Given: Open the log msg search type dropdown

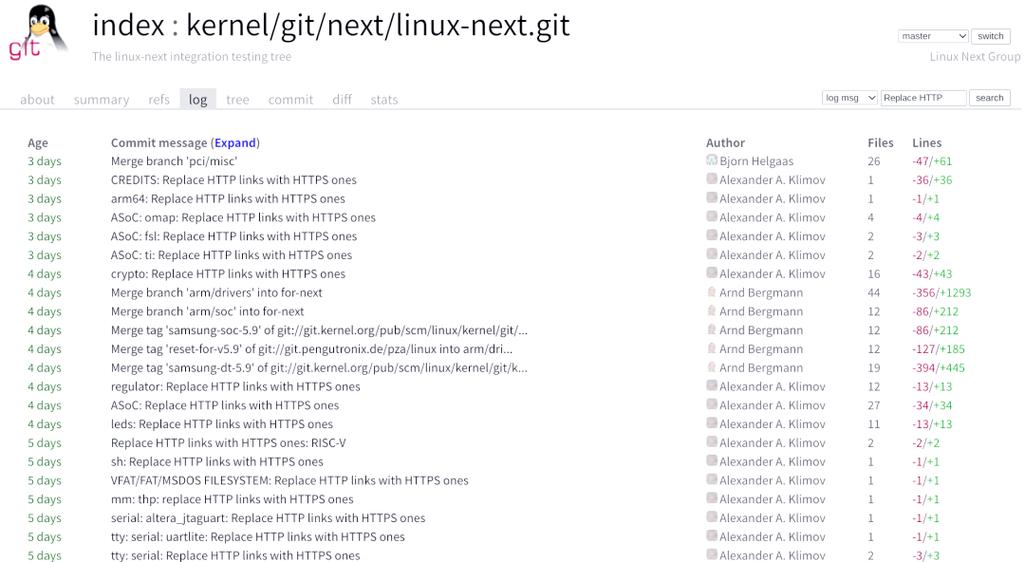Looking at the screenshot, I should [x=849, y=97].
